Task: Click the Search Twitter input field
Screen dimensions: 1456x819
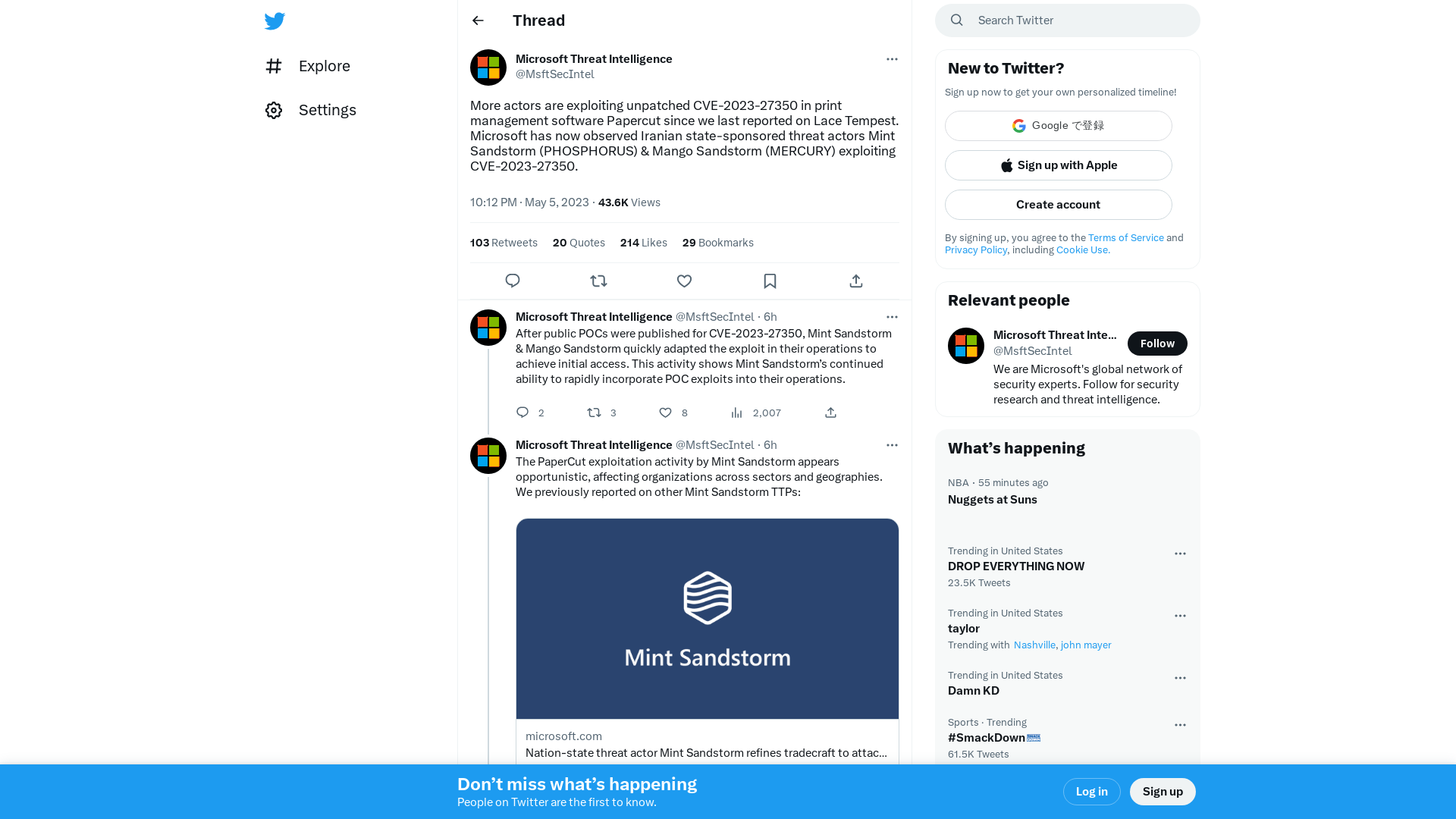Action: (1067, 20)
